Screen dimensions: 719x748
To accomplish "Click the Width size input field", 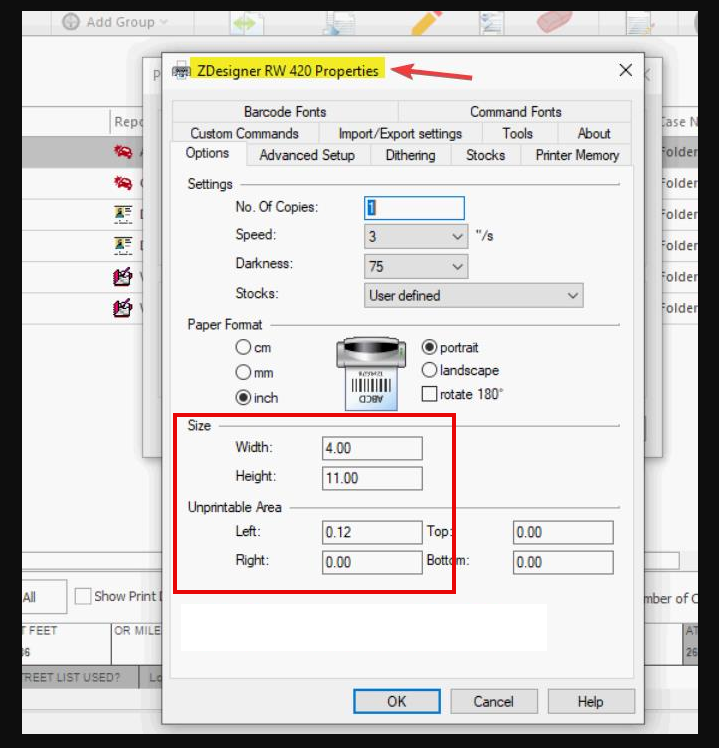I will (372, 448).
